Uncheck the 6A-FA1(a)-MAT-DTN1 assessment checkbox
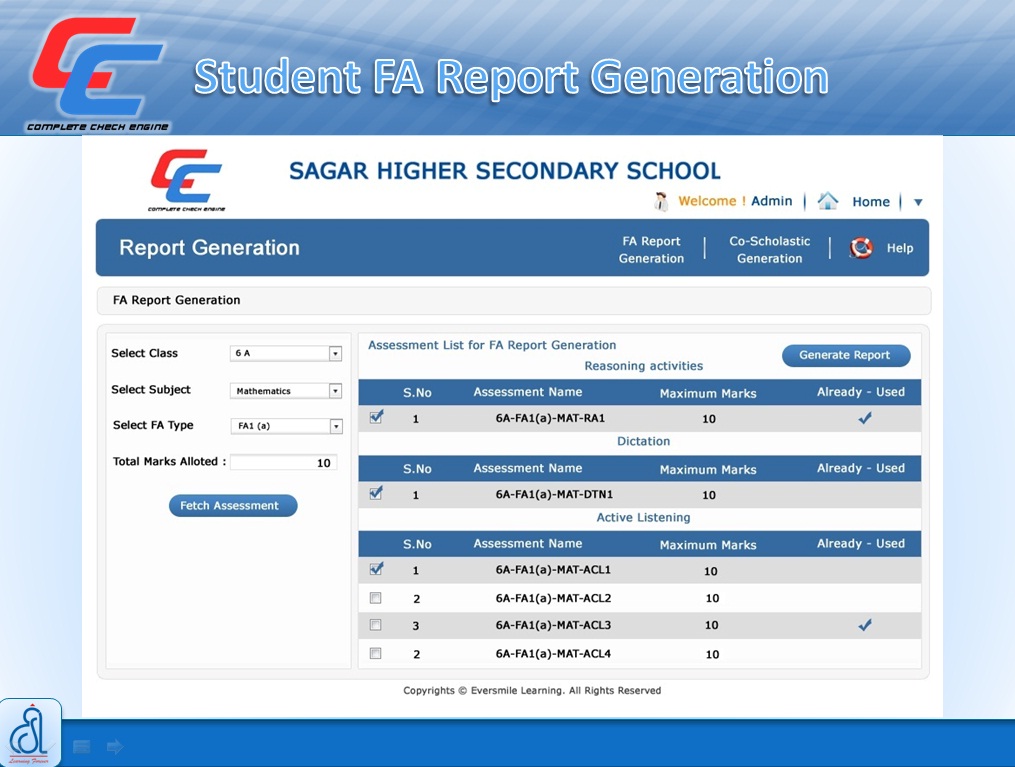1015x767 pixels. click(376, 493)
